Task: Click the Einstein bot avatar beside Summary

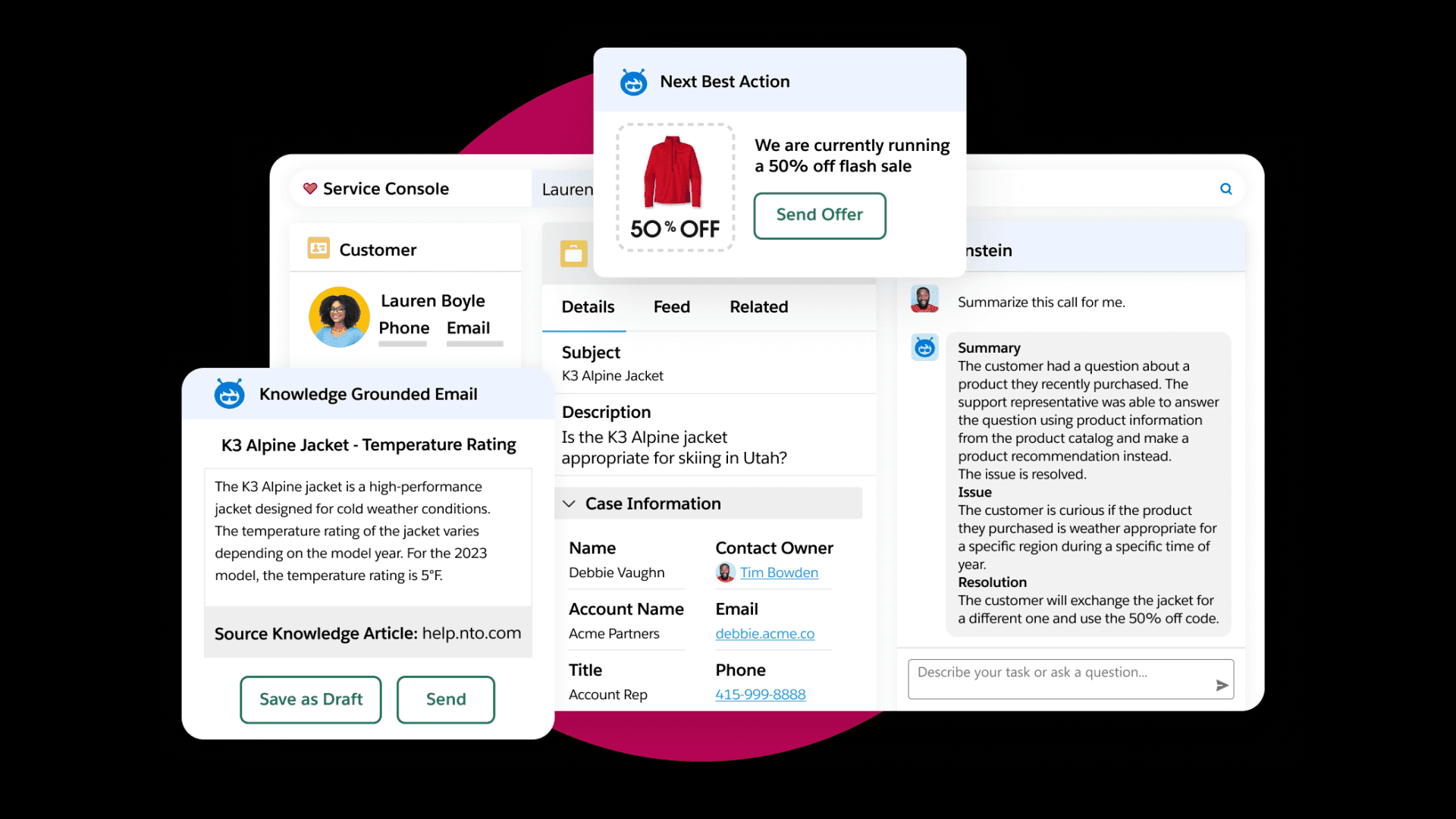Action: 924,348
